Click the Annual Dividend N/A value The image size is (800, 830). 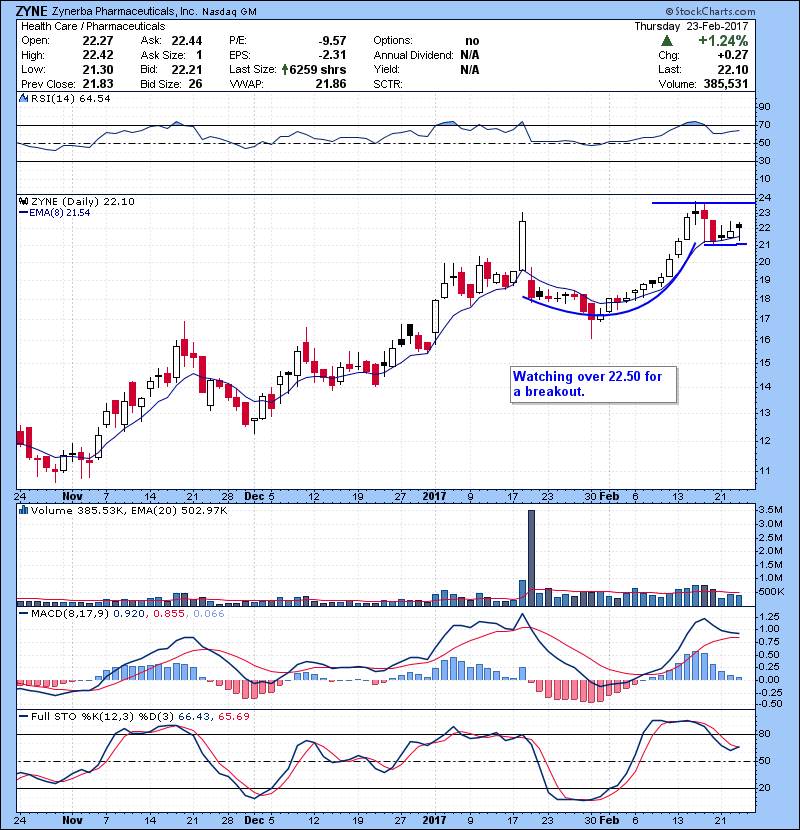pos(470,55)
